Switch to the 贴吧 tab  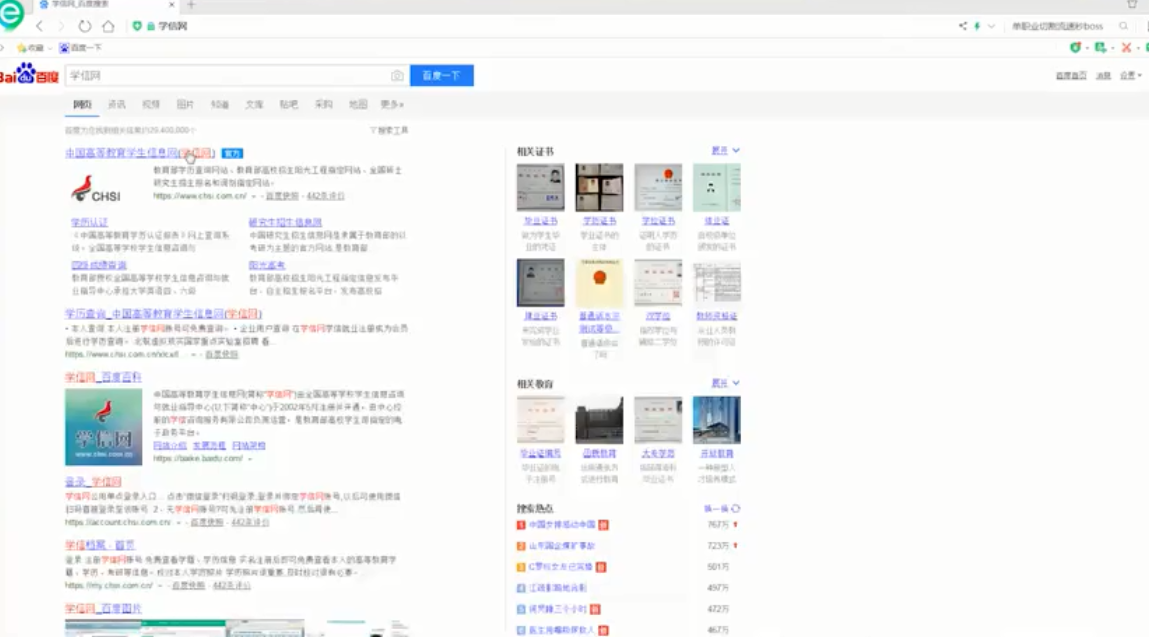[x=289, y=105]
